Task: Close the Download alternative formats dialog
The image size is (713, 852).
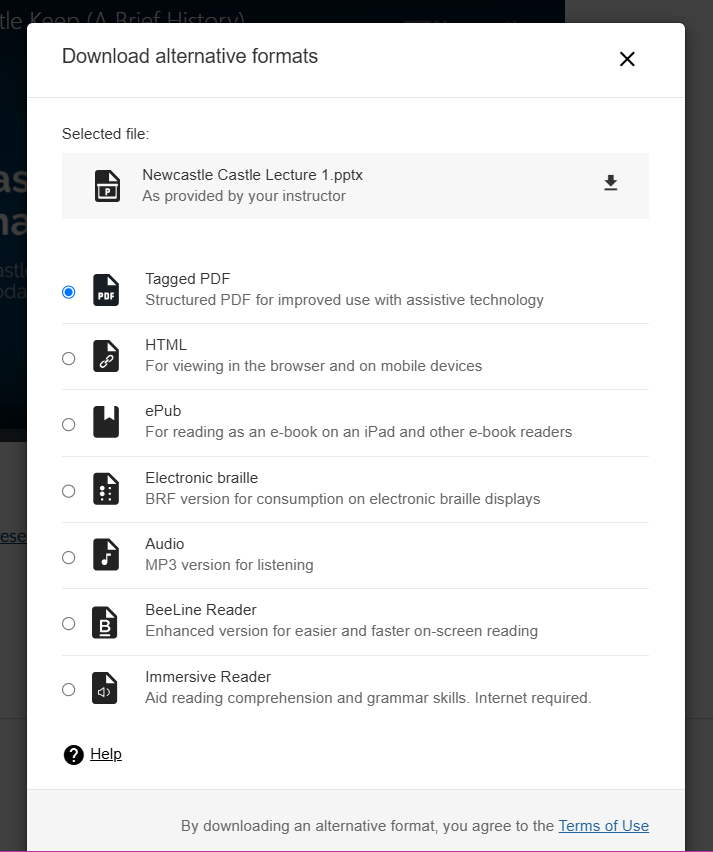Action: pyautogui.click(x=627, y=59)
